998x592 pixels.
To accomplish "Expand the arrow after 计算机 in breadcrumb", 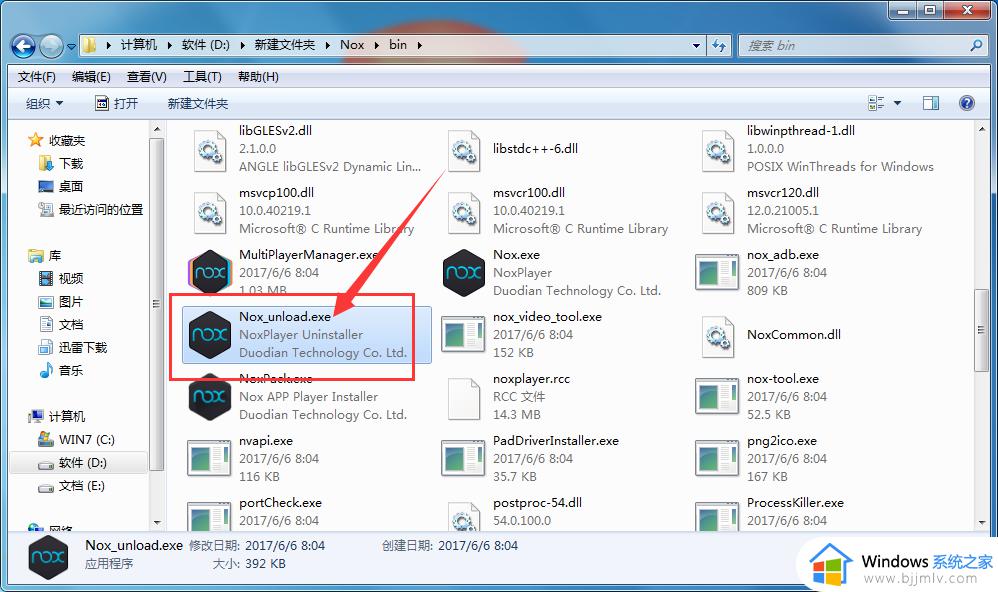I will tap(169, 45).
